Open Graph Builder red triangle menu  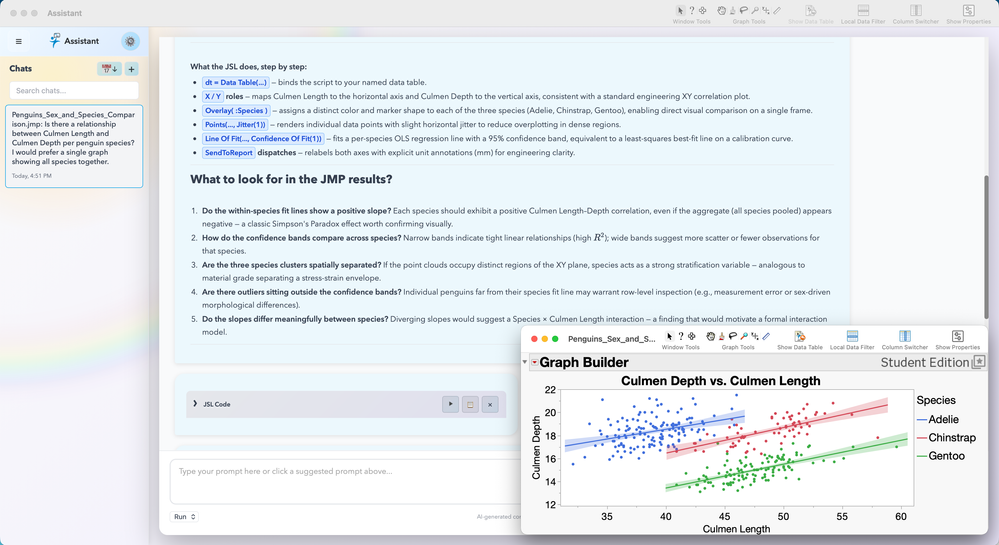click(x=535, y=362)
